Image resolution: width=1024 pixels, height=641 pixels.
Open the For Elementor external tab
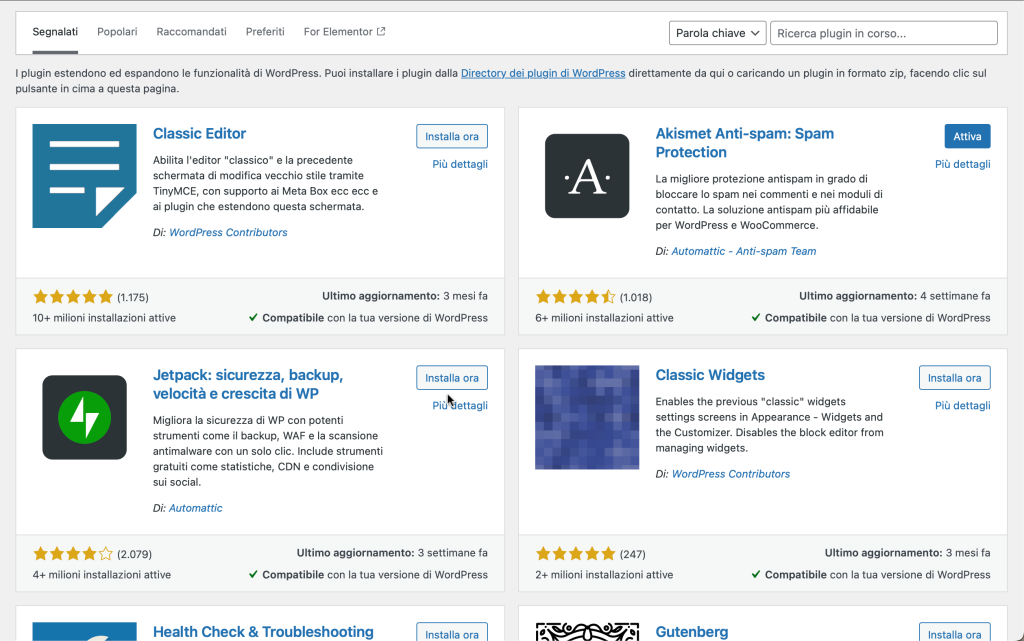point(344,32)
